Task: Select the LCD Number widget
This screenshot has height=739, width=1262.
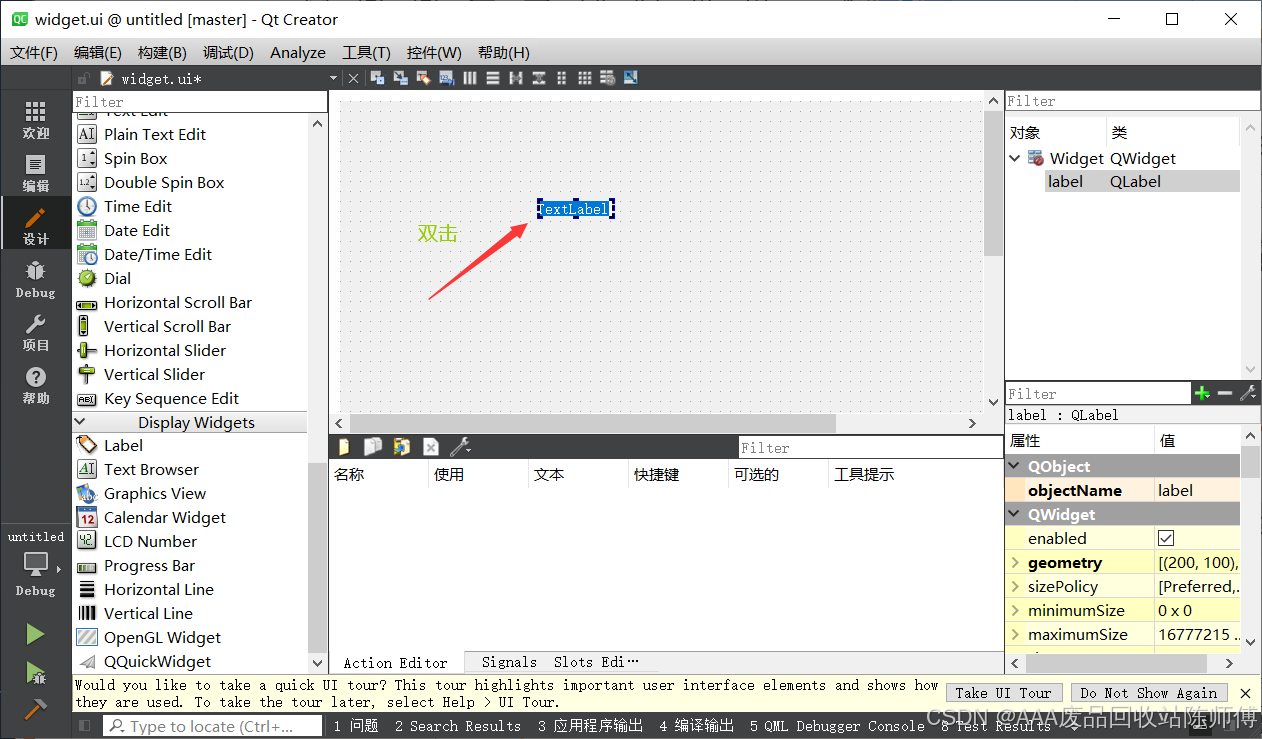Action: tap(150, 541)
